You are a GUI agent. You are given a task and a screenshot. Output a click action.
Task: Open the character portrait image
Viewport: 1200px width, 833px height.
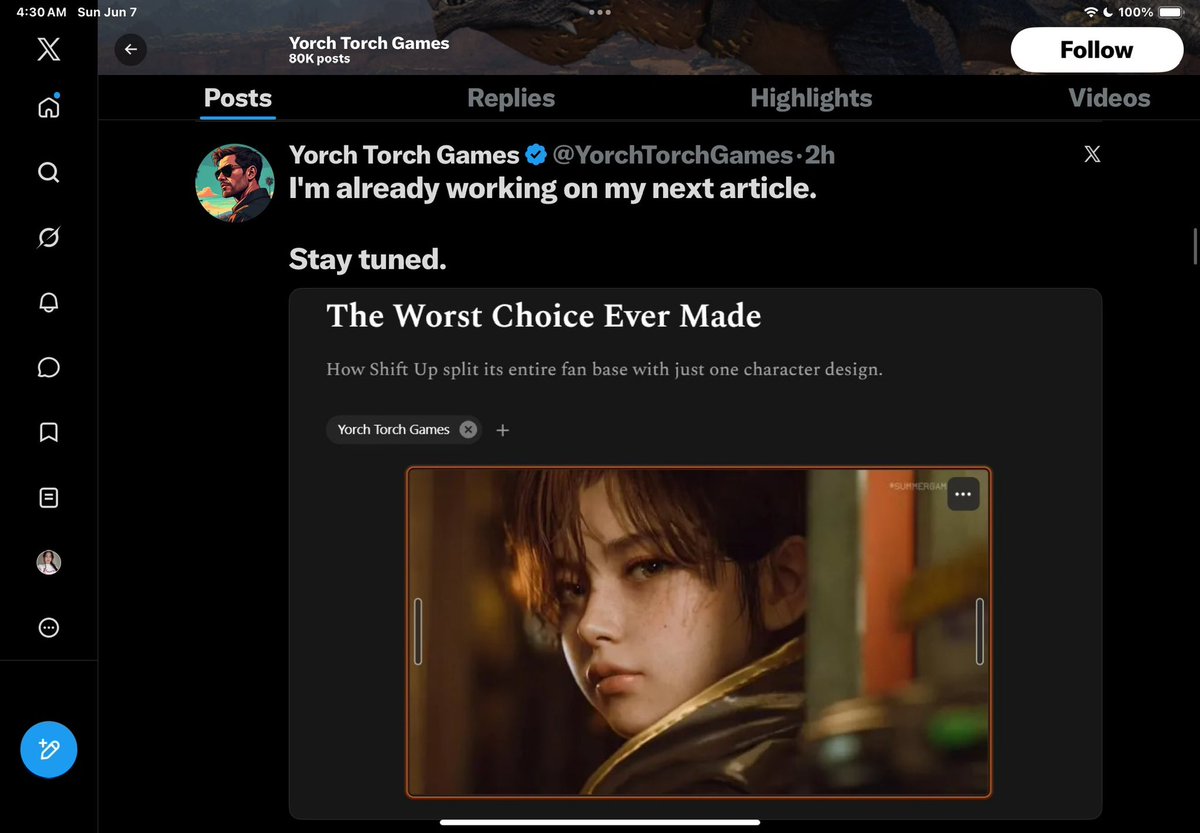coord(698,632)
